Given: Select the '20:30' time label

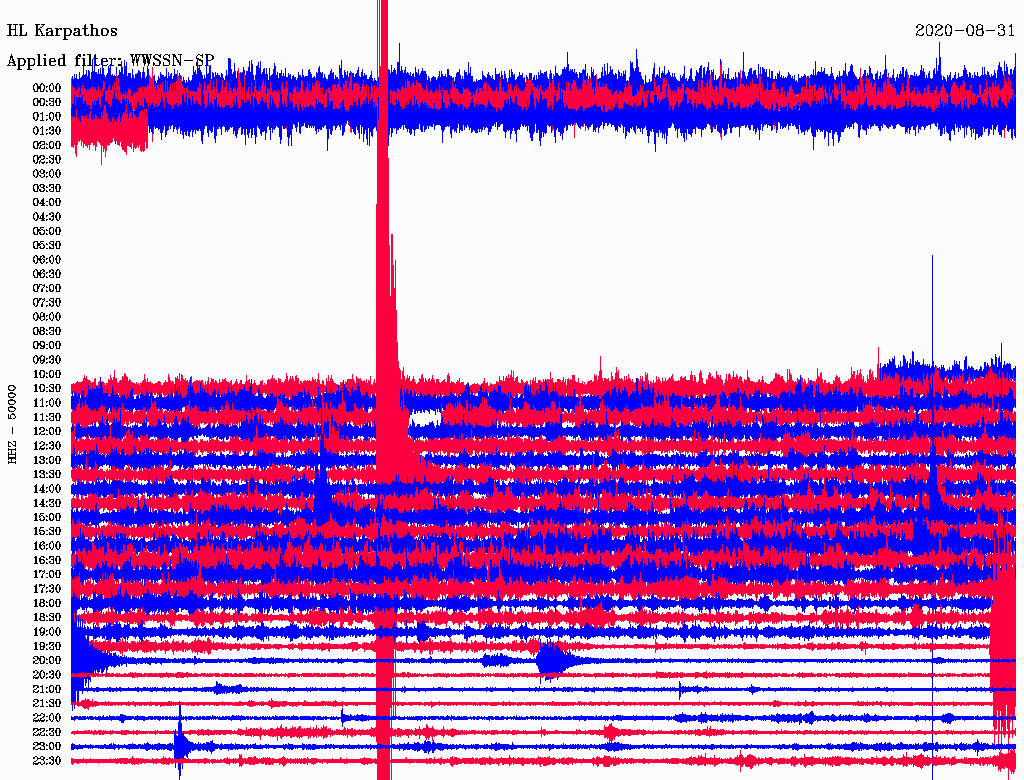Looking at the screenshot, I should pyautogui.click(x=47, y=675).
